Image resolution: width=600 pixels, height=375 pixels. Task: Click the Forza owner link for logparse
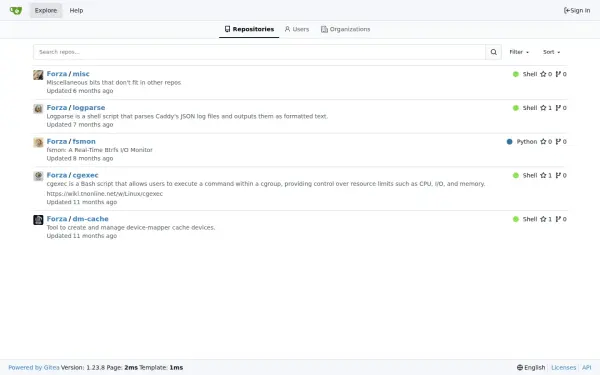click(57, 108)
